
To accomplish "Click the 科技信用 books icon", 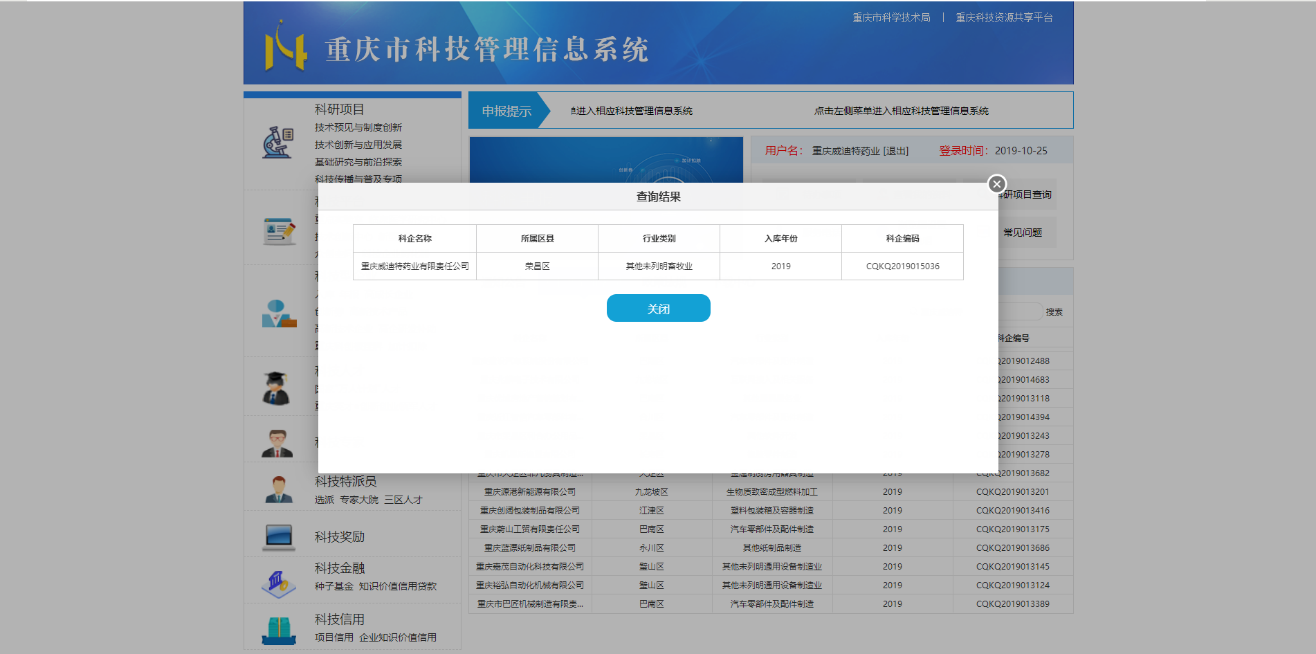I will click(x=279, y=630).
